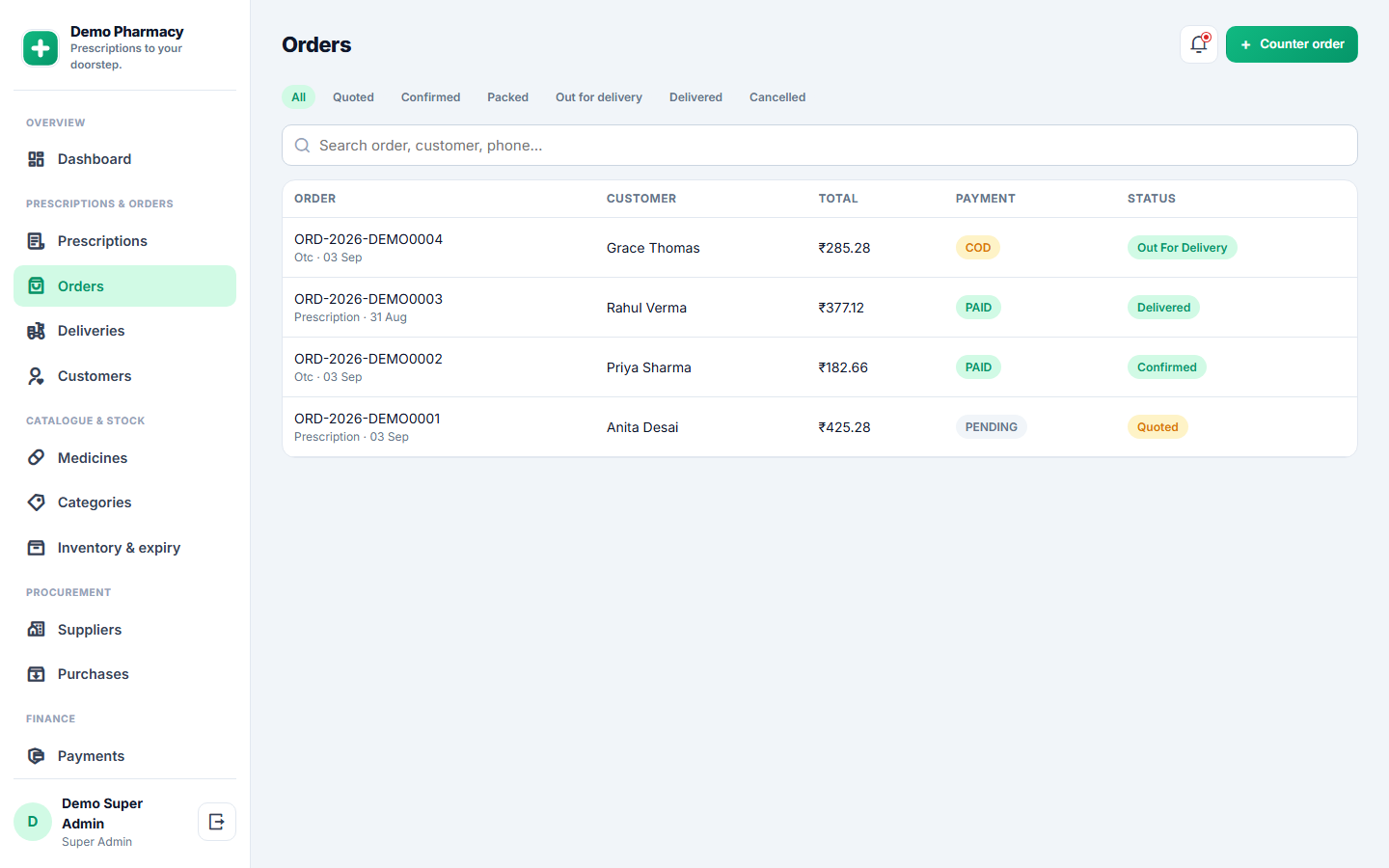Click the Demo Super Admin avatar

click(x=33, y=822)
